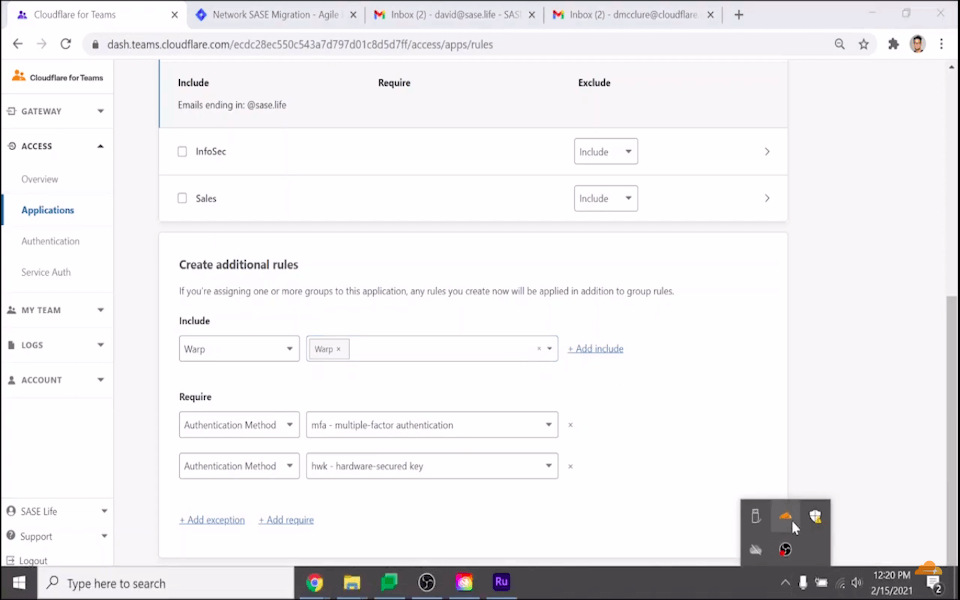Click Logout in the sidebar
Viewport: 960px width, 600px height.
click(x=33, y=560)
